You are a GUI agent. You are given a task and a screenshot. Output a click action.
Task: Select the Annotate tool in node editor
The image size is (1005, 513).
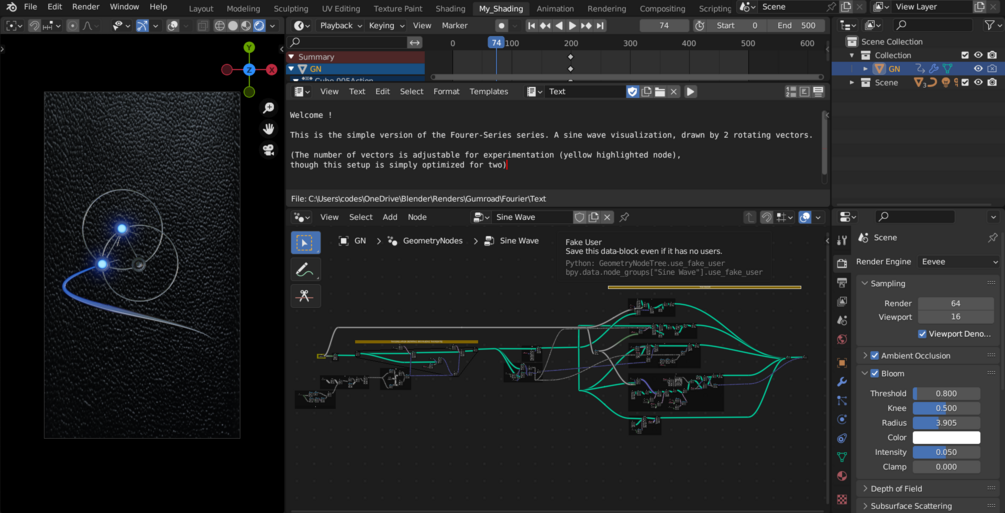click(x=306, y=269)
